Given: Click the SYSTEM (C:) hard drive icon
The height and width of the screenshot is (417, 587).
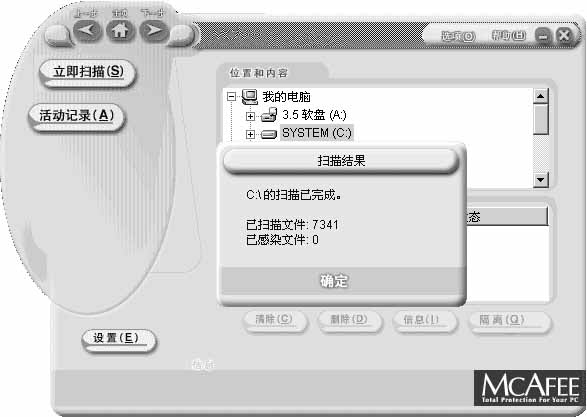Looking at the screenshot, I should [268, 134].
